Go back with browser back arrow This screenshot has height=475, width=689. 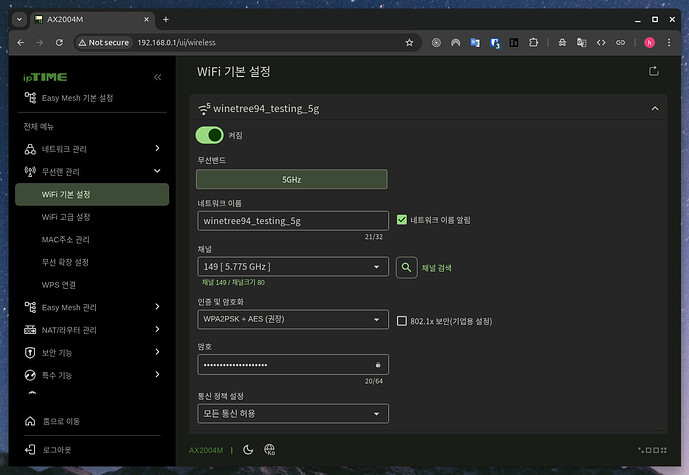tap(20, 43)
